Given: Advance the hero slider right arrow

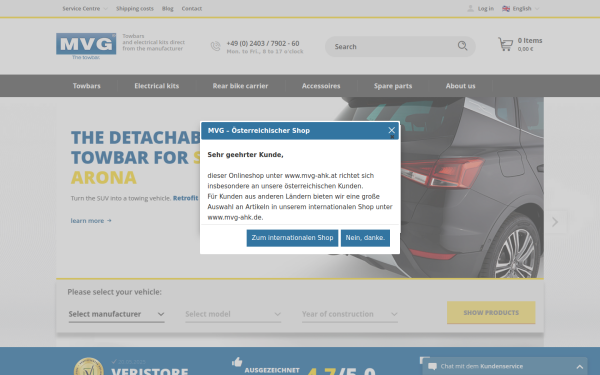Looking at the screenshot, I should 555,222.
